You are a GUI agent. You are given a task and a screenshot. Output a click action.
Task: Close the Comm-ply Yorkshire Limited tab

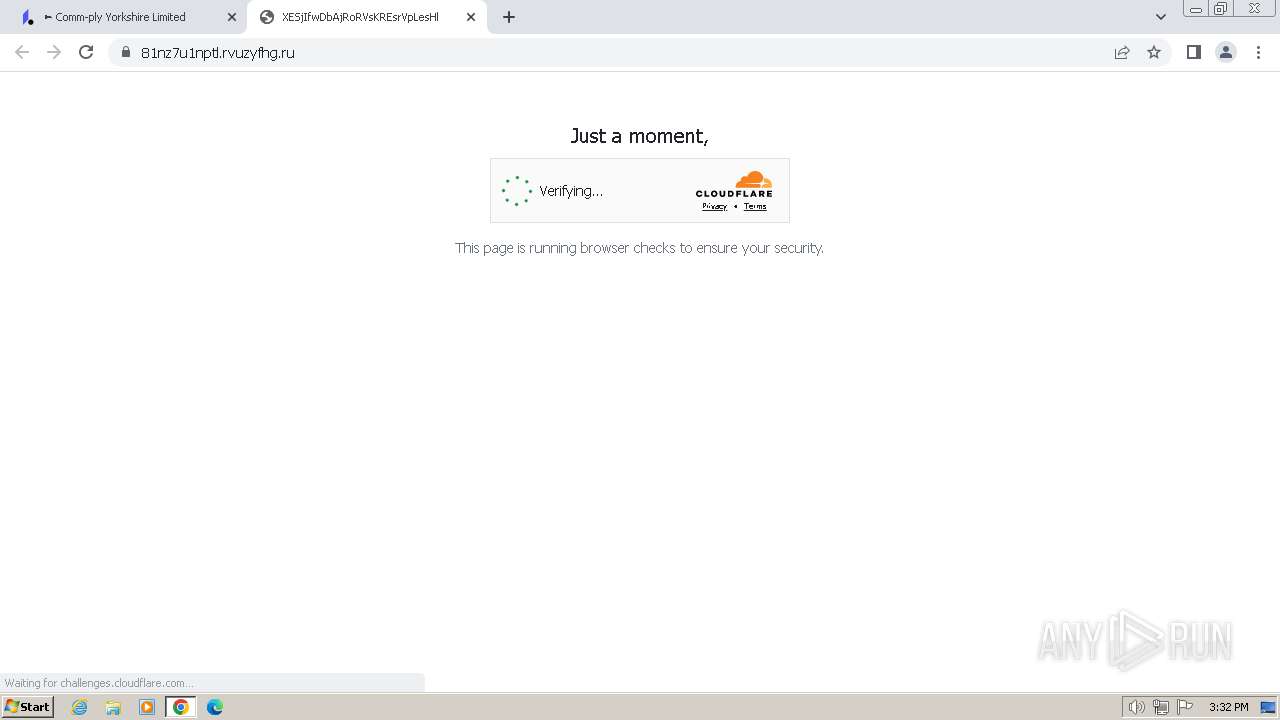(232, 17)
